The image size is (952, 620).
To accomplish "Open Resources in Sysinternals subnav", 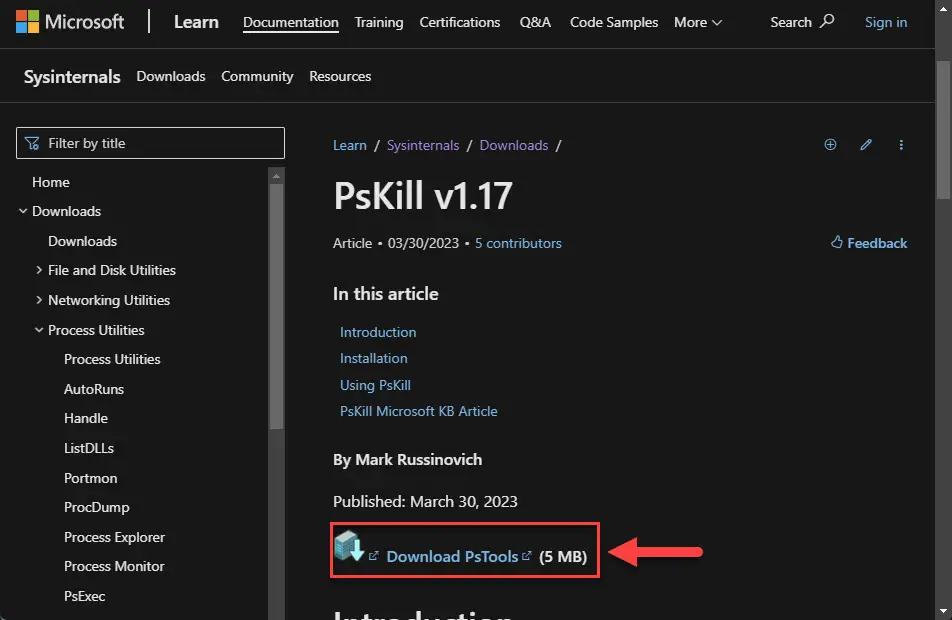I will (x=340, y=77).
